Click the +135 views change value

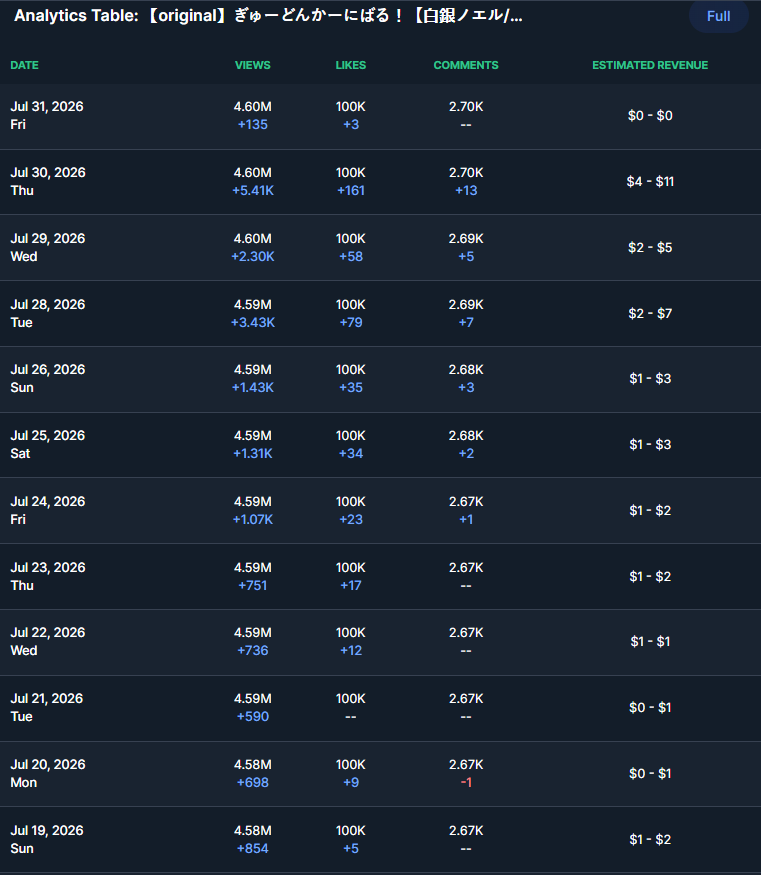coord(253,124)
